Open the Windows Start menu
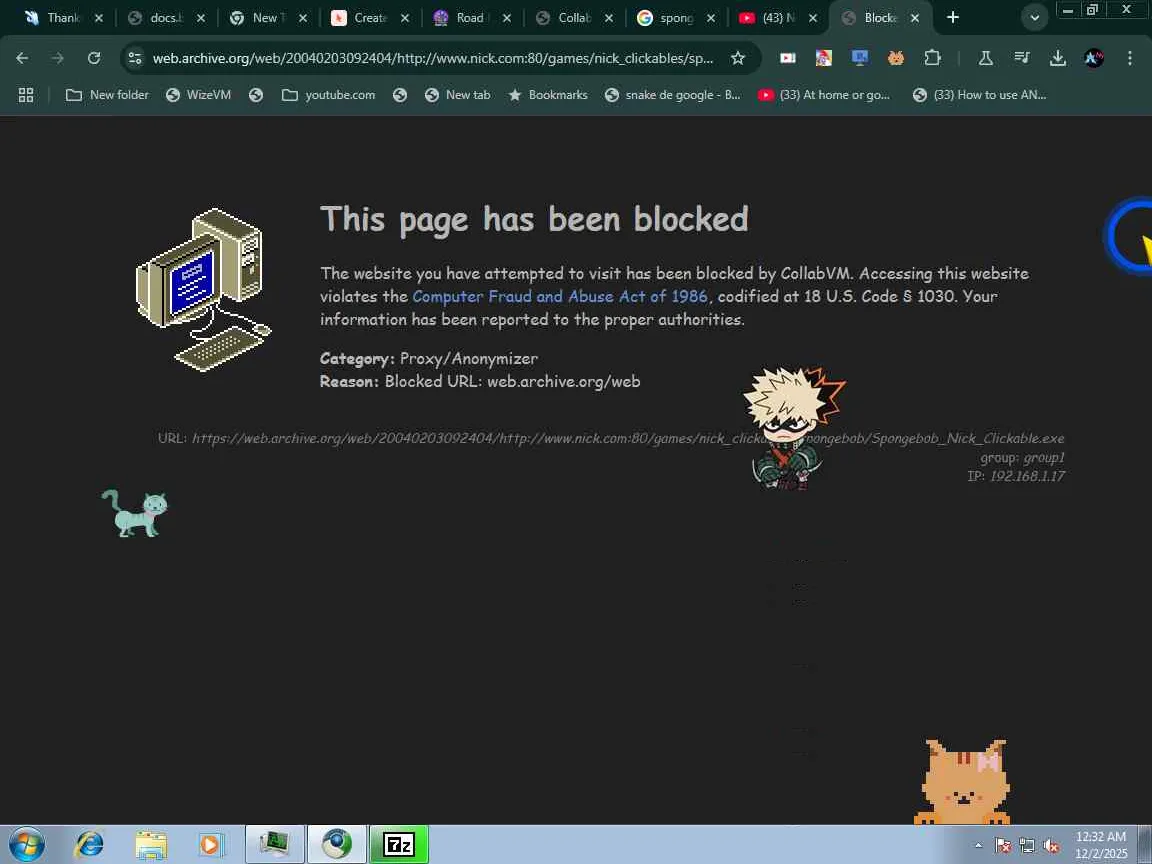 [26, 845]
